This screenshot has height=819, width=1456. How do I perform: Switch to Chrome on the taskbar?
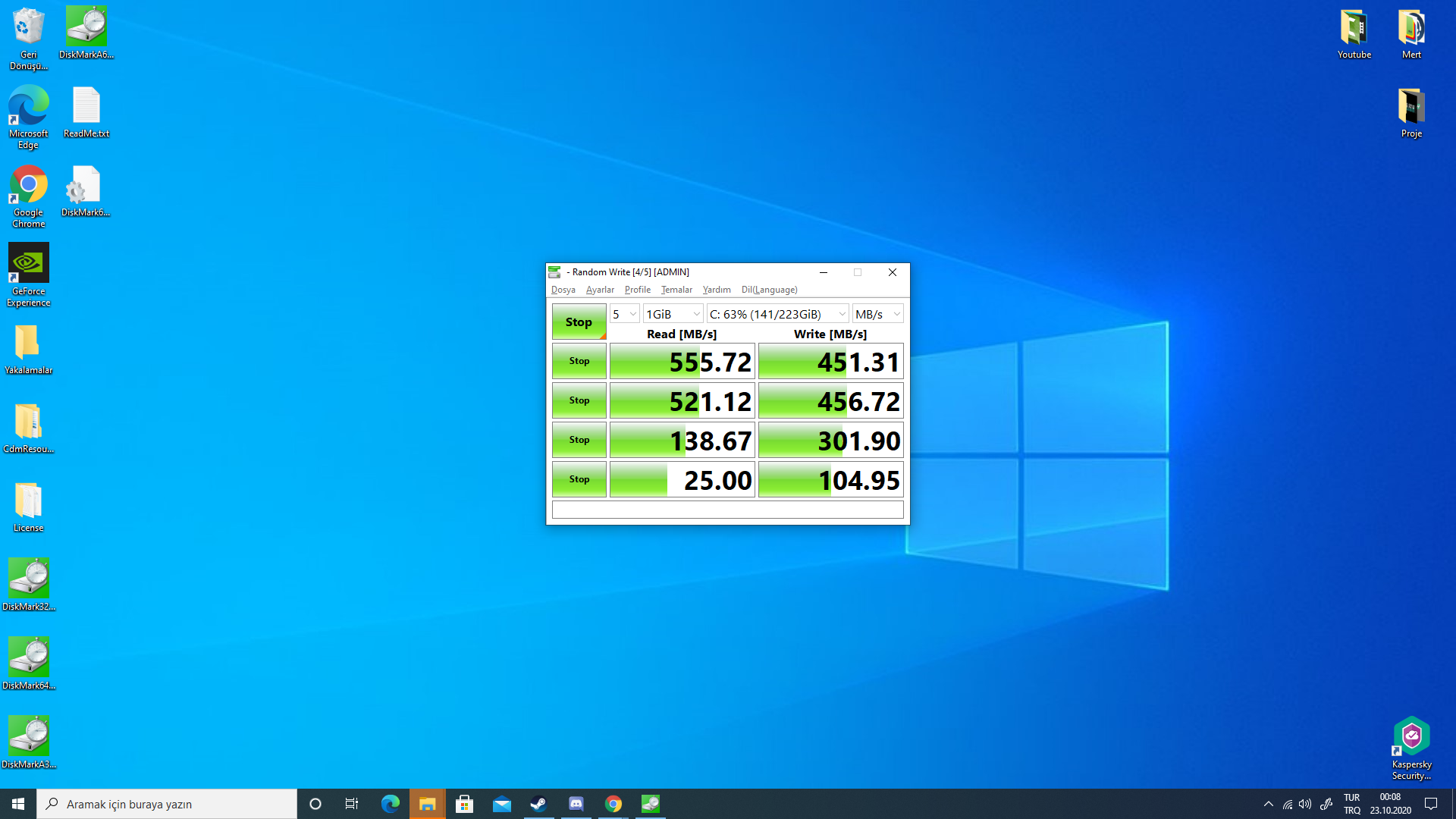click(613, 804)
